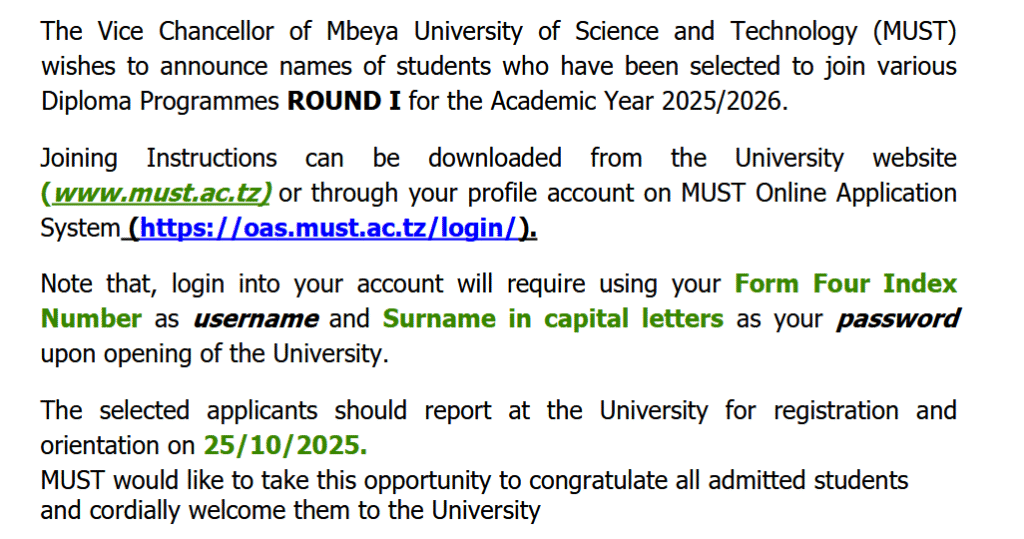Click the word congratulate
Image resolution: width=1024 pixels, height=539 pixels.
pos(608,480)
